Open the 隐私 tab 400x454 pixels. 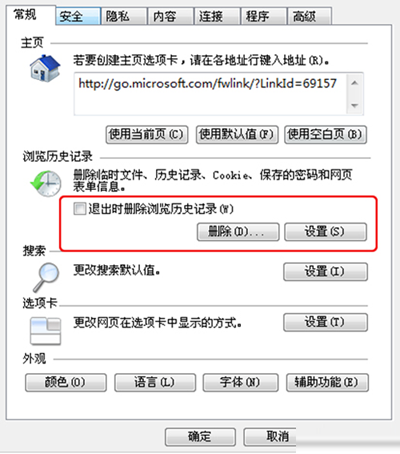[x=124, y=16]
